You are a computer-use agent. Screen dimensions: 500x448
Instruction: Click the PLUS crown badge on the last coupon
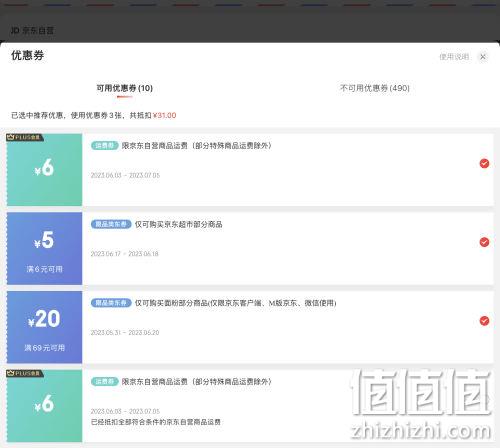click(x=25, y=373)
